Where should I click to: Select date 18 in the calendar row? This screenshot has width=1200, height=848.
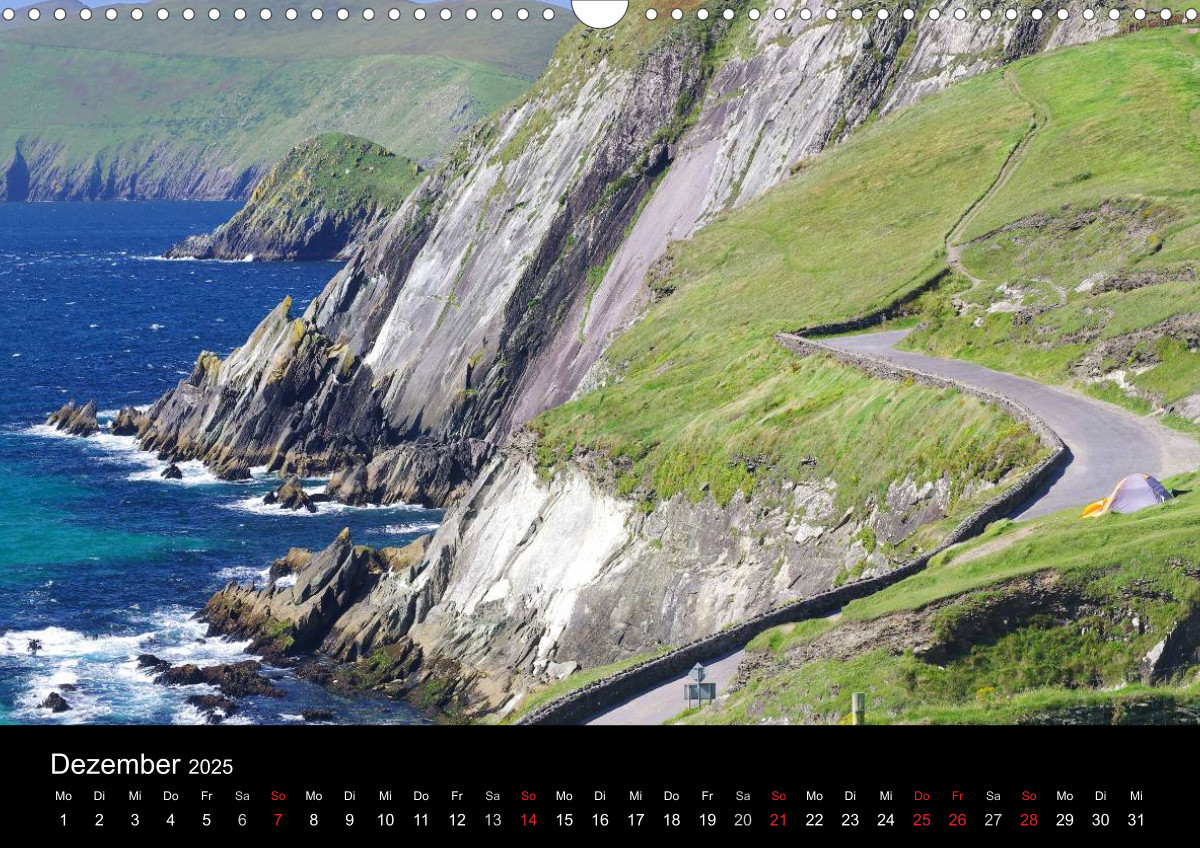pyautogui.click(x=671, y=820)
